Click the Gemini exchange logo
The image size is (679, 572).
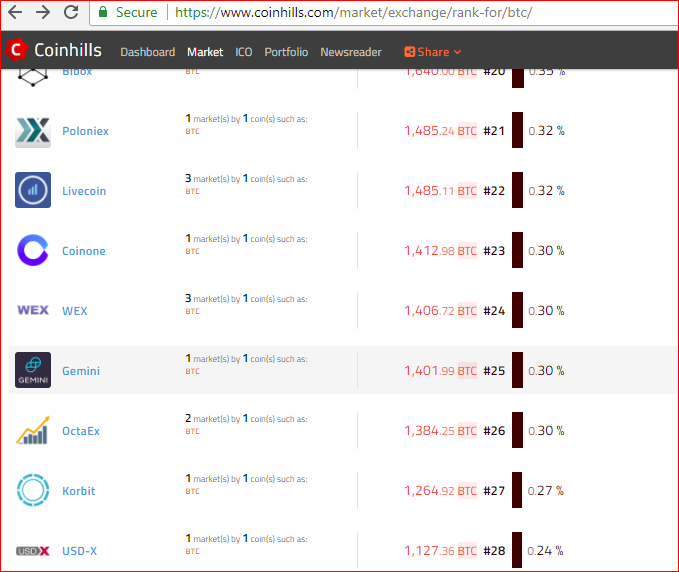pyautogui.click(x=33, y=370)
